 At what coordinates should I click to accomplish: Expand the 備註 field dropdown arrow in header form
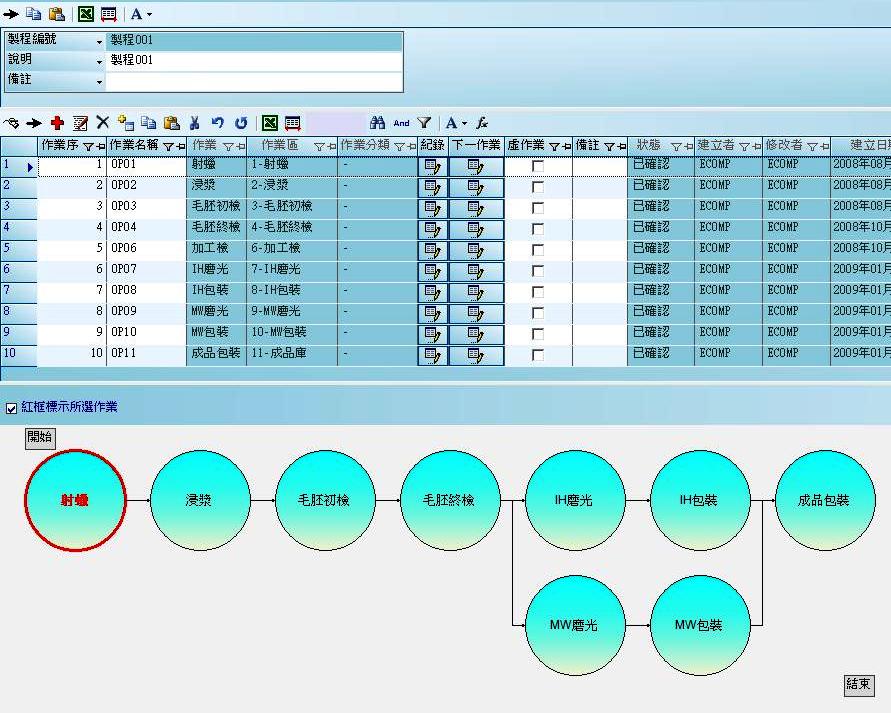coord(99,81)
